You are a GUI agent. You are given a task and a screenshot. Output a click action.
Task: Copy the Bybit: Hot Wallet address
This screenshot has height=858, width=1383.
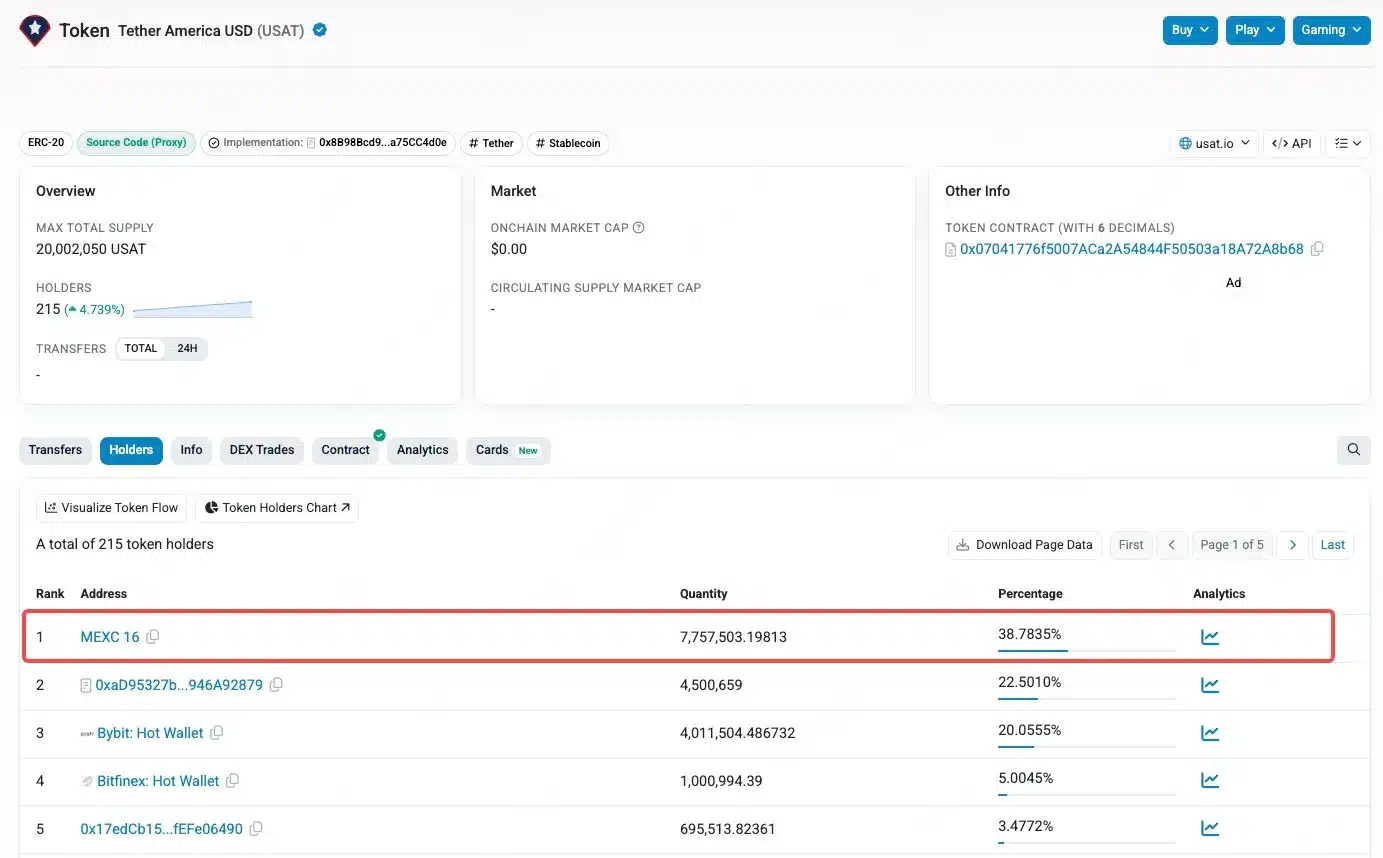[216, 732]
